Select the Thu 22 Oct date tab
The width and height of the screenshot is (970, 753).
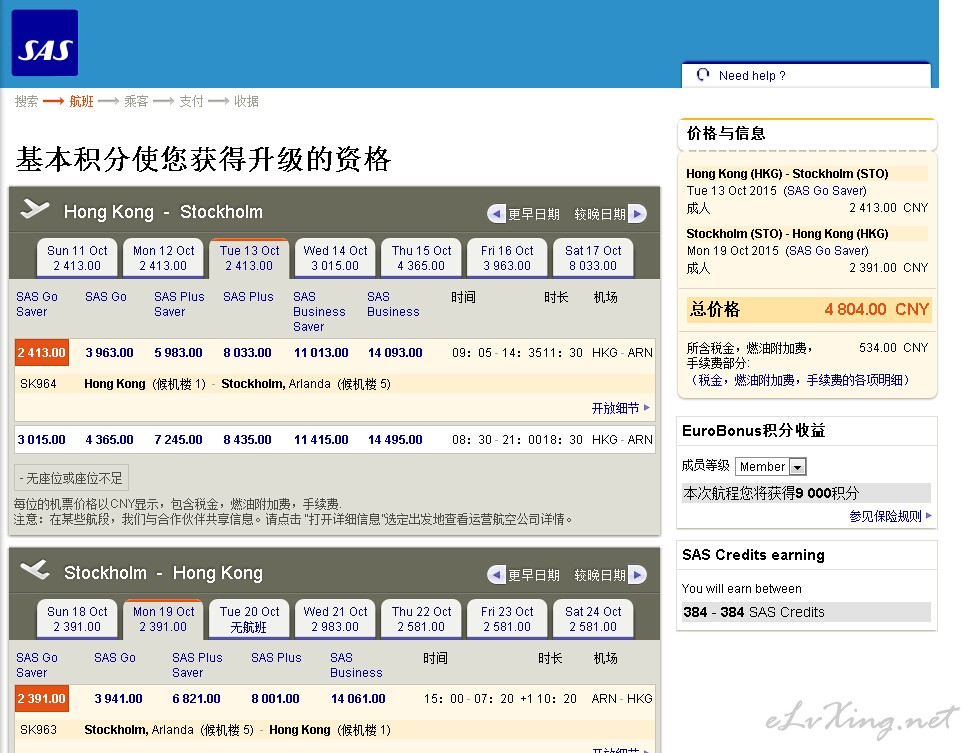pyautogui.click(x=421, y=619)
